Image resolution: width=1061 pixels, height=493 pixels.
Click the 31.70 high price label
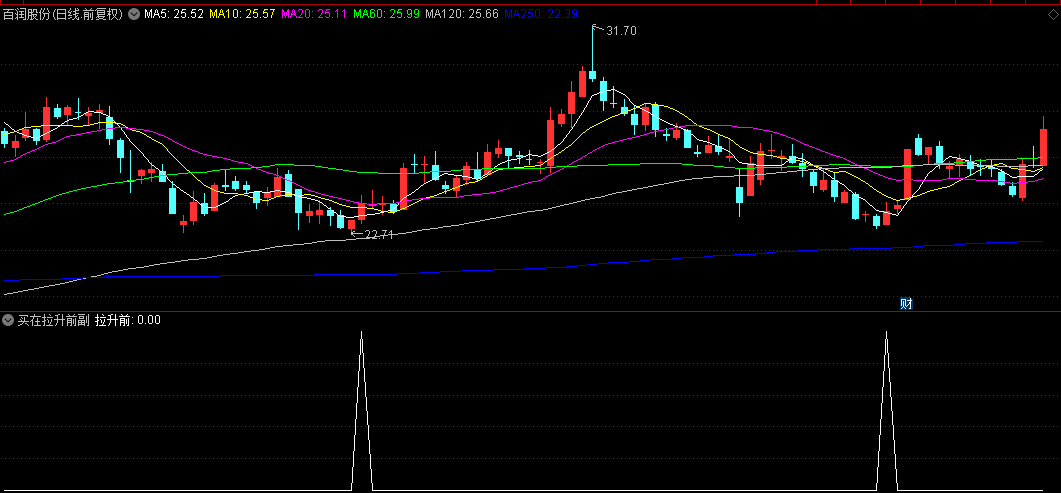point(621,30)
